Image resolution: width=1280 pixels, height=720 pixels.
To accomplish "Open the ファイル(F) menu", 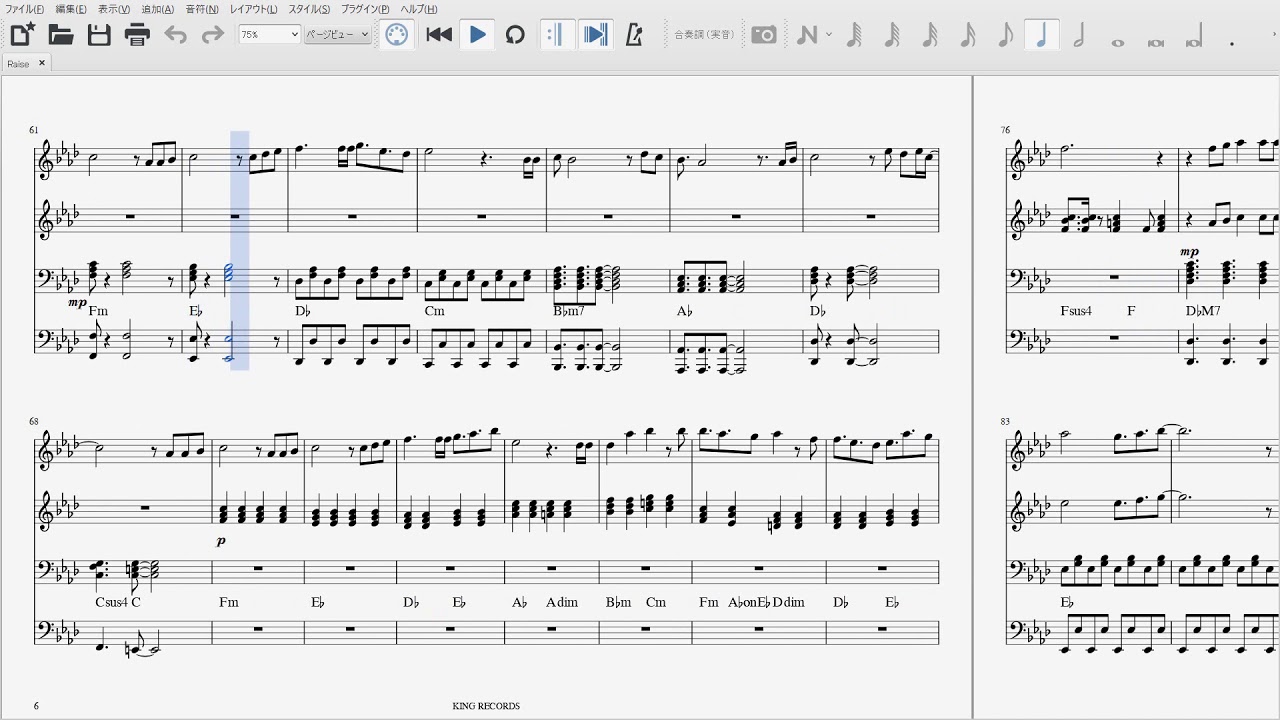I will (24, 9).
